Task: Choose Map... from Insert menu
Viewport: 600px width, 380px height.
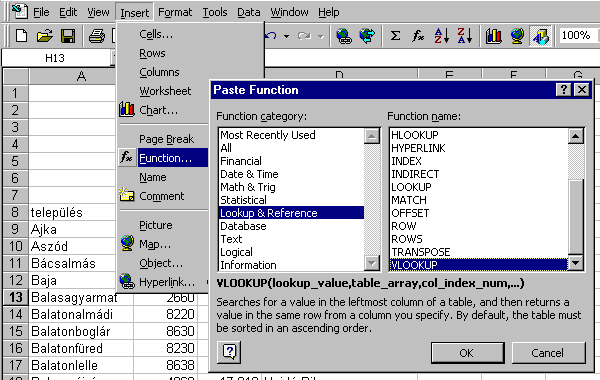Action: point(163,244)
